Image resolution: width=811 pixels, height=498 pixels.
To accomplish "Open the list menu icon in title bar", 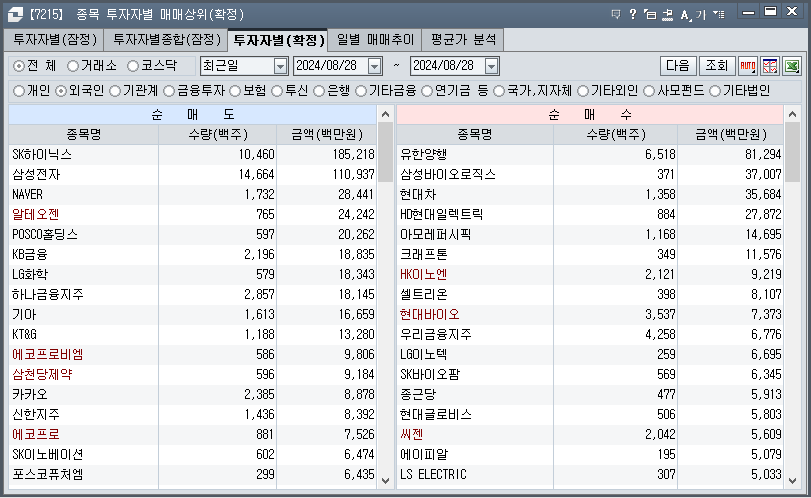I will 718,14.
